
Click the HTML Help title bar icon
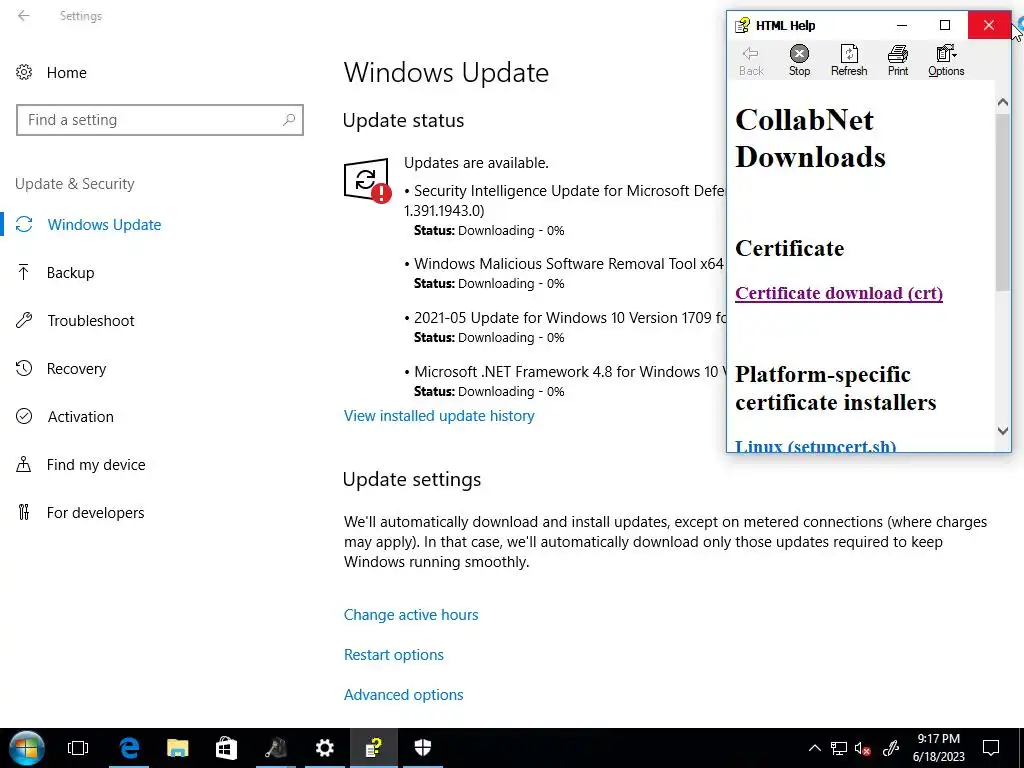click(742, 25)
